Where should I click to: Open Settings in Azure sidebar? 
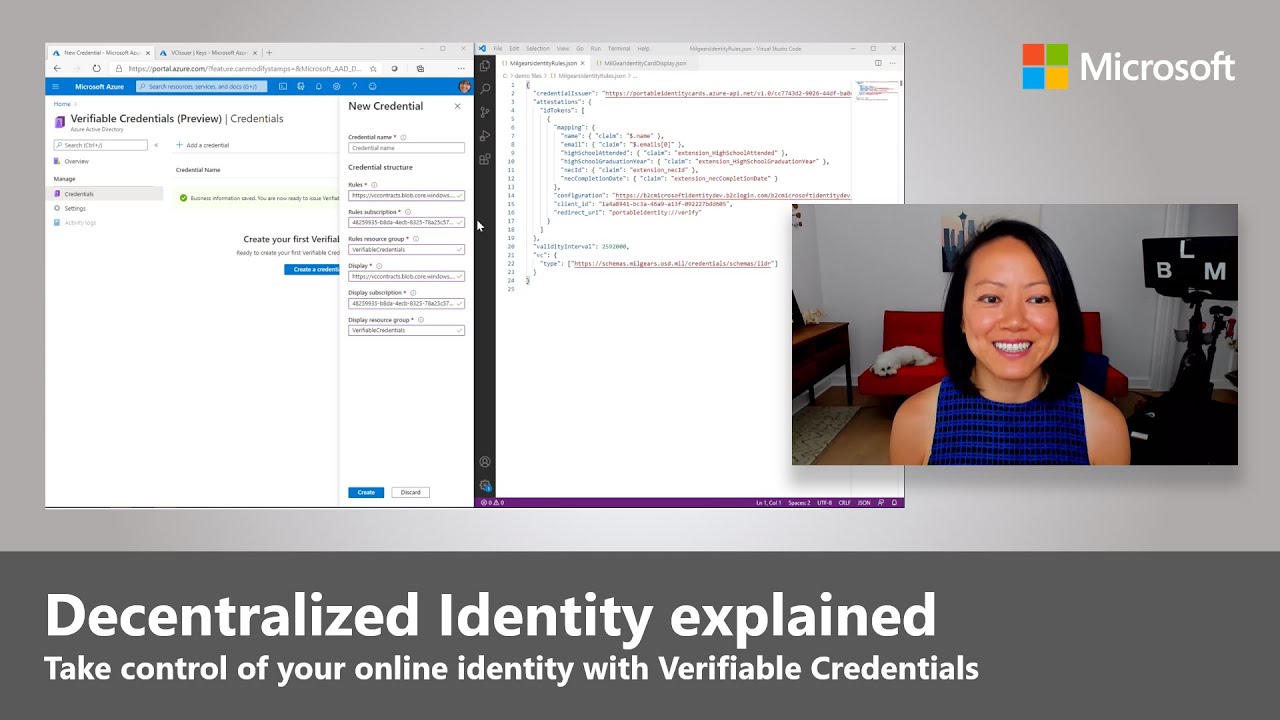76,208
